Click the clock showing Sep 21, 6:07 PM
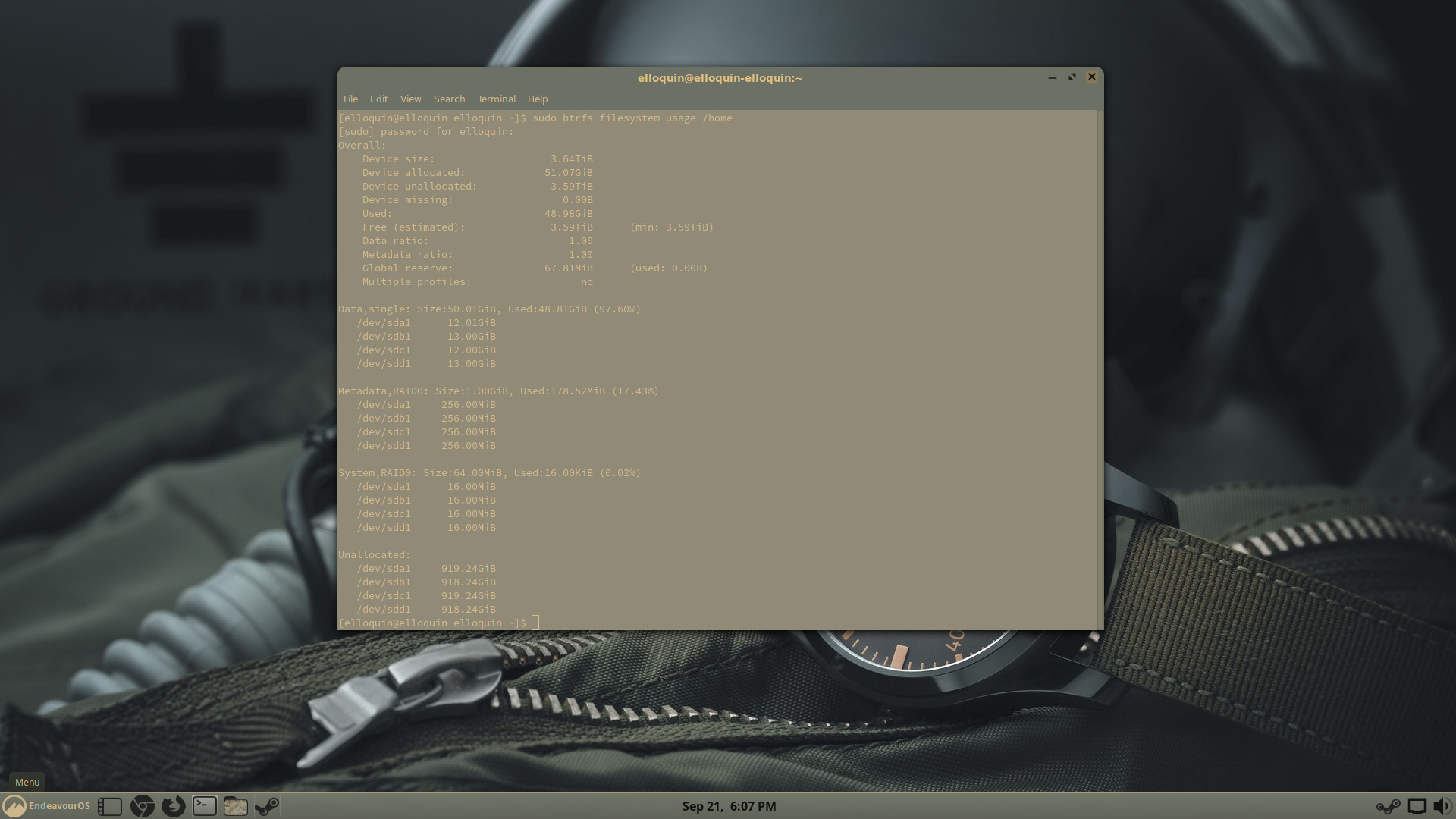The image size is (1456, 819). pos(729,806)
